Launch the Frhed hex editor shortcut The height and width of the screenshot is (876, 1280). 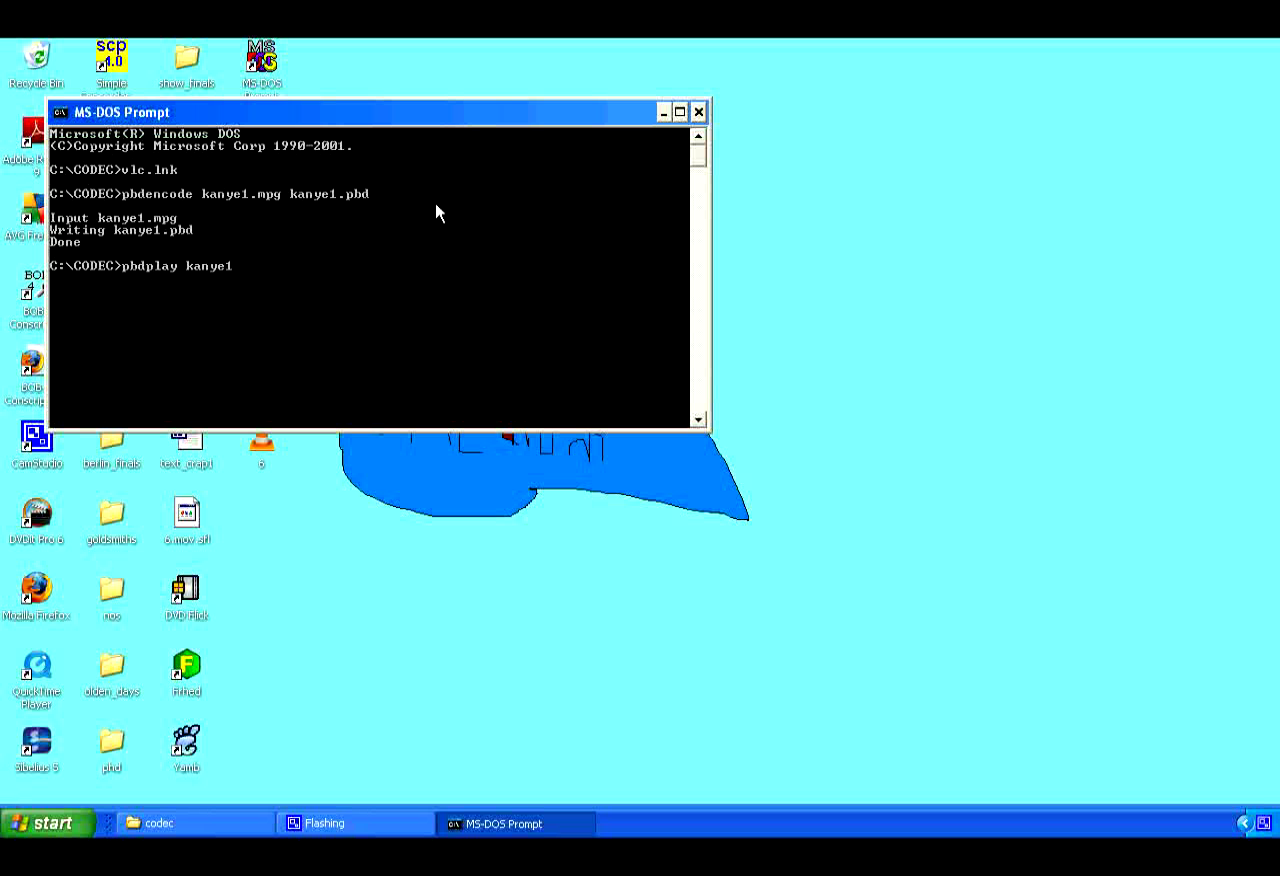(x=187, y=674)
